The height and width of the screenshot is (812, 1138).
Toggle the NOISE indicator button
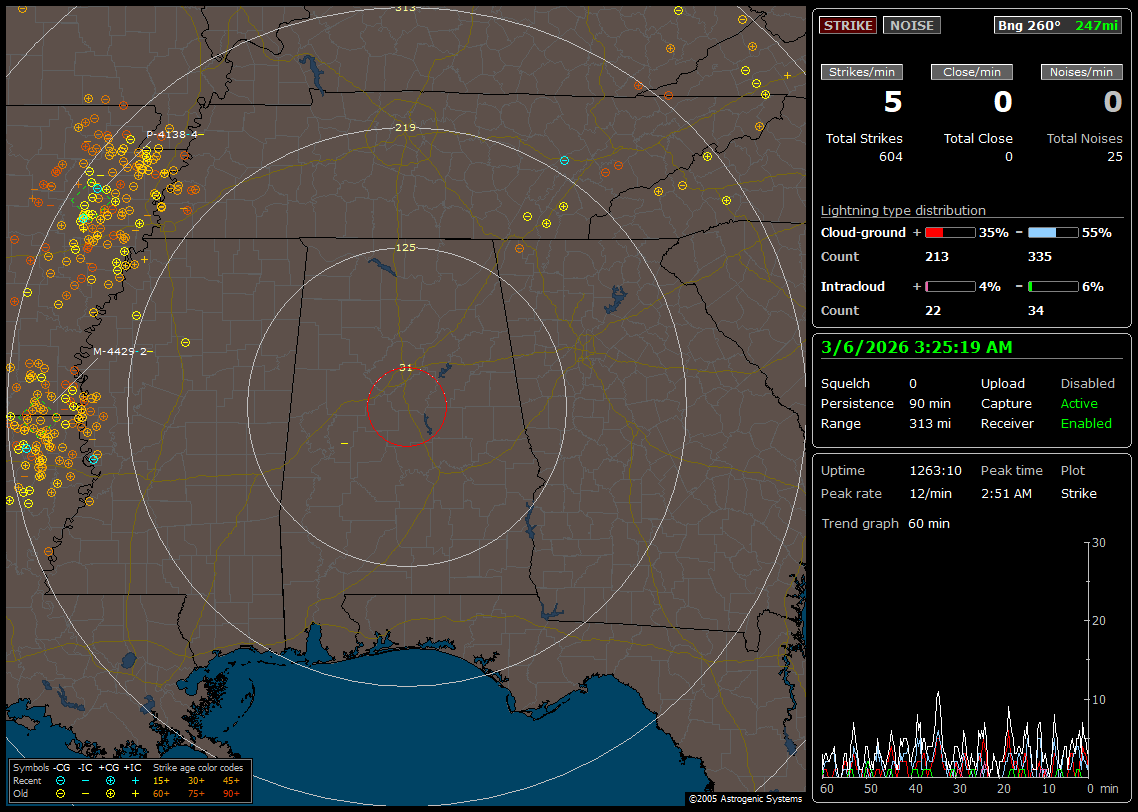tap(911, 25)
